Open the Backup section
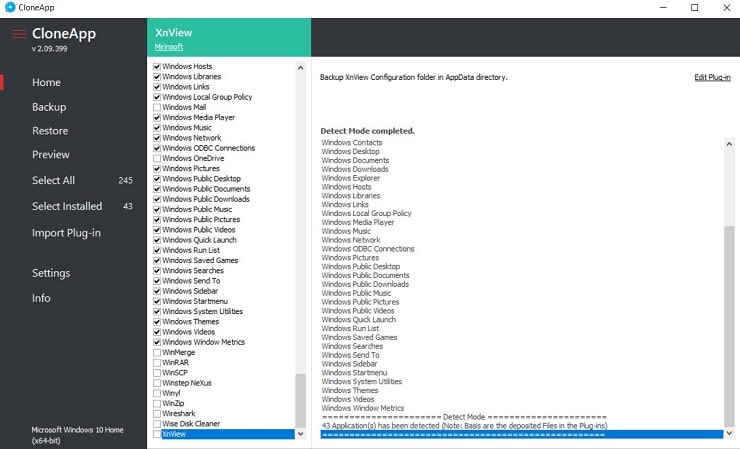The image size is (740, 449). pos(49,107)
